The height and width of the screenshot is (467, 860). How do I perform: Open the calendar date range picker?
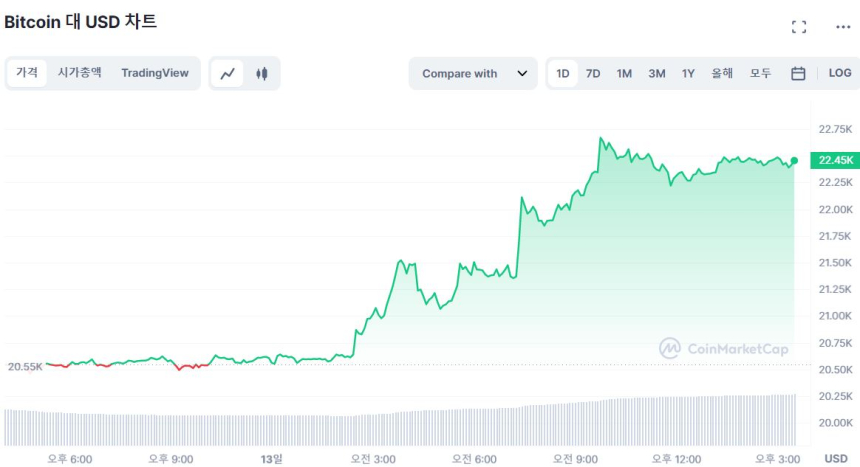pyautogui.click(x=798, y=73)
